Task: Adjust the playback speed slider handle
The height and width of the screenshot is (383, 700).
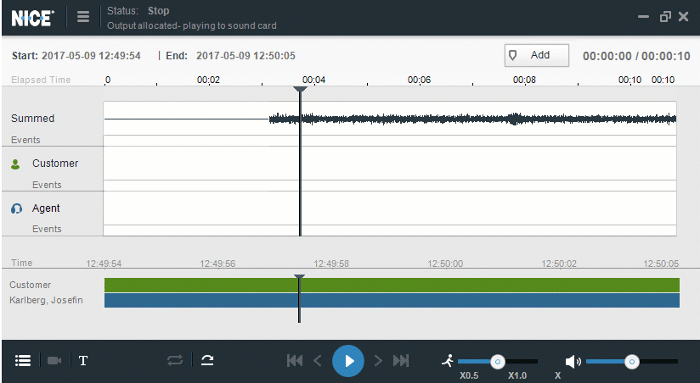Action: [x=498, y=362]
